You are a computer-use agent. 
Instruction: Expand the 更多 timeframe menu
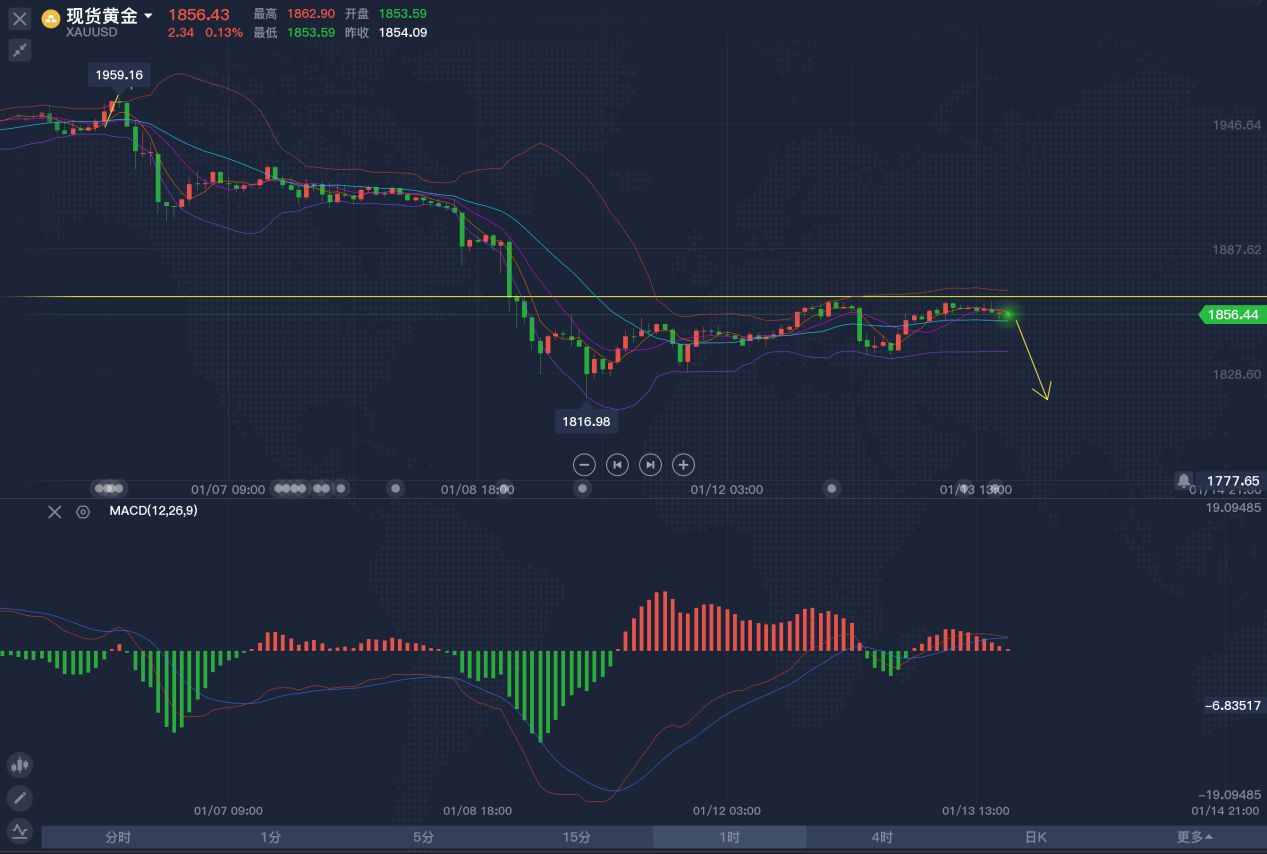coord(1195,837)
